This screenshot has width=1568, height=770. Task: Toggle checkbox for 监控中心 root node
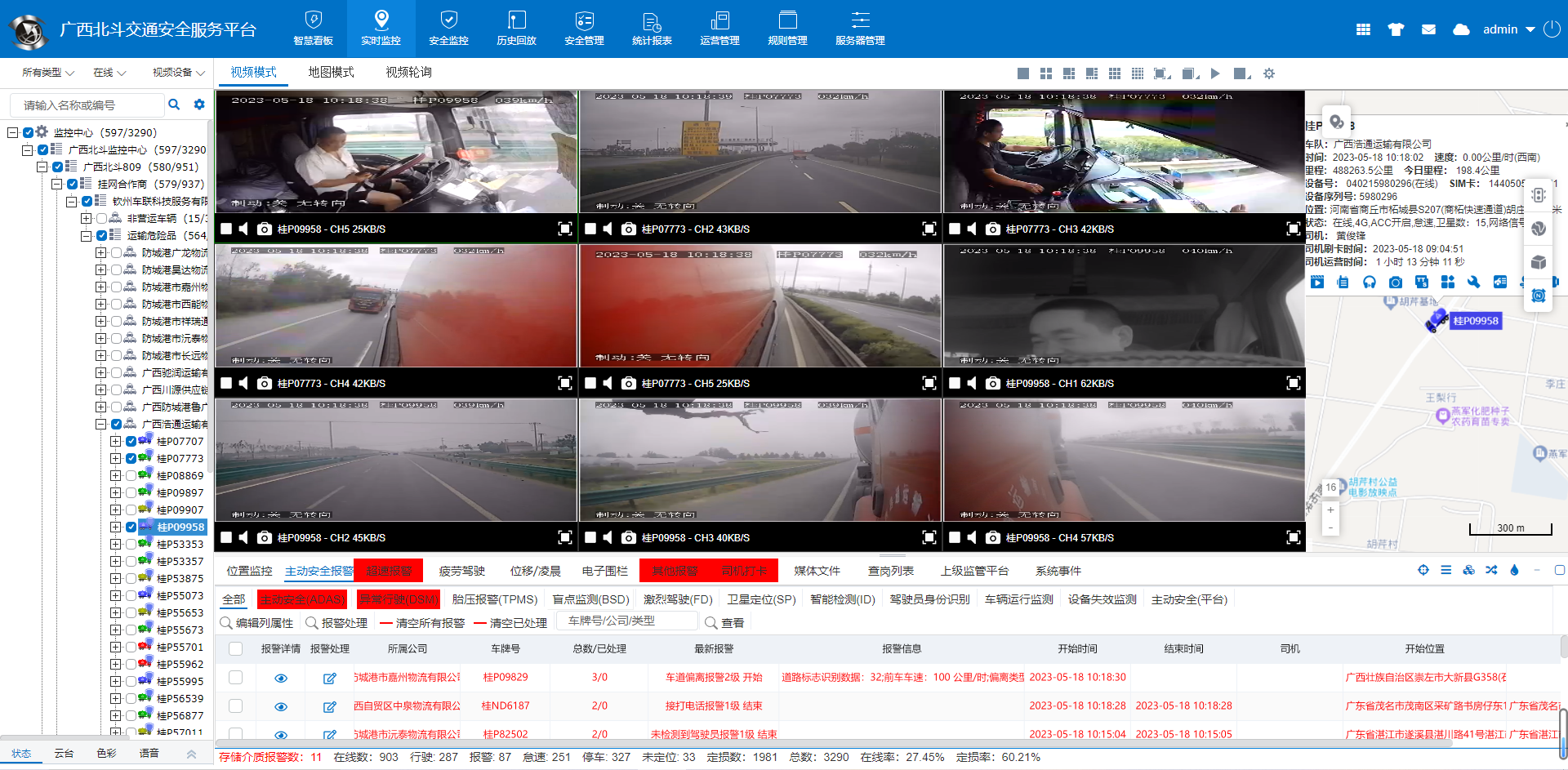pos(29,132)
